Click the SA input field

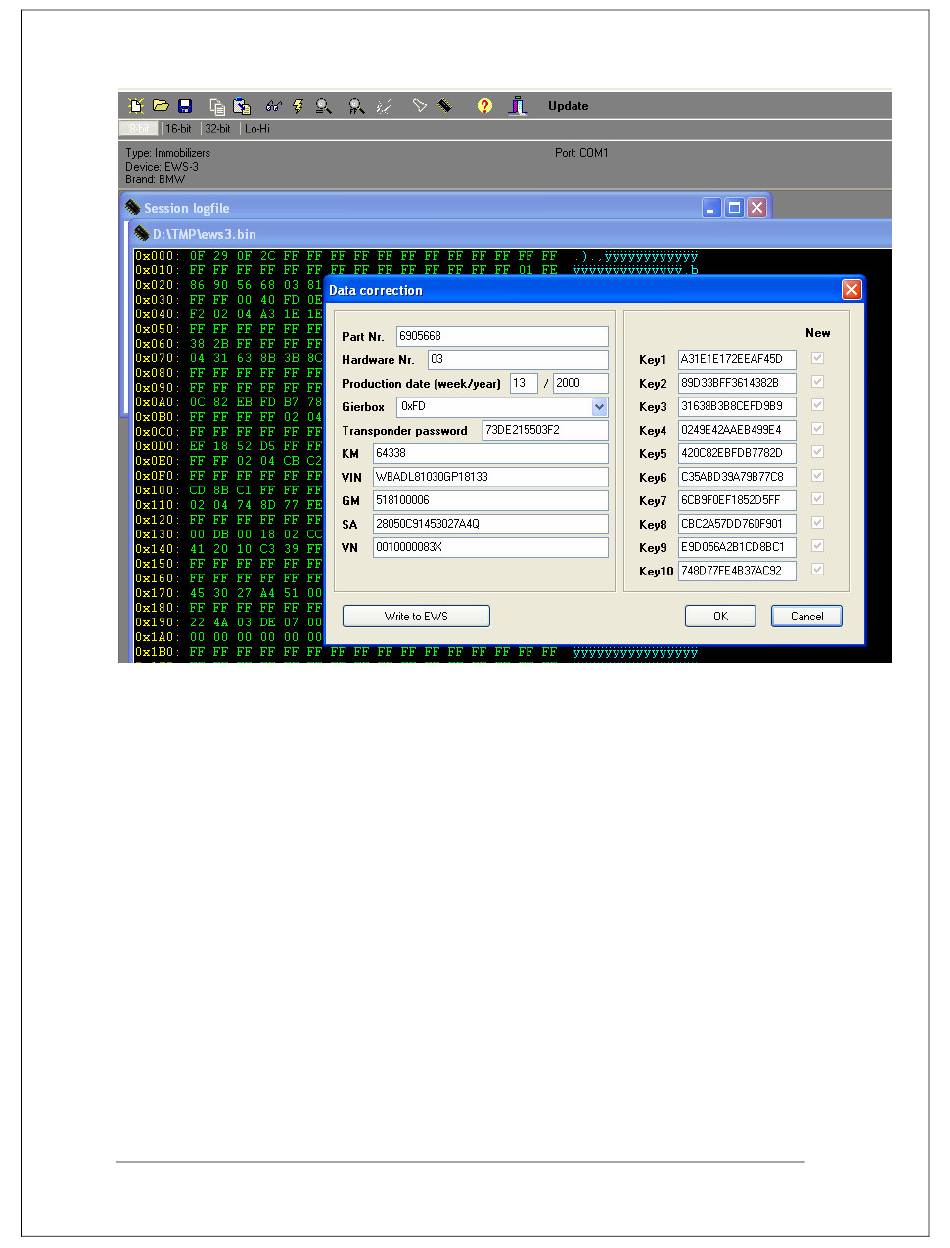click(491, 525)
